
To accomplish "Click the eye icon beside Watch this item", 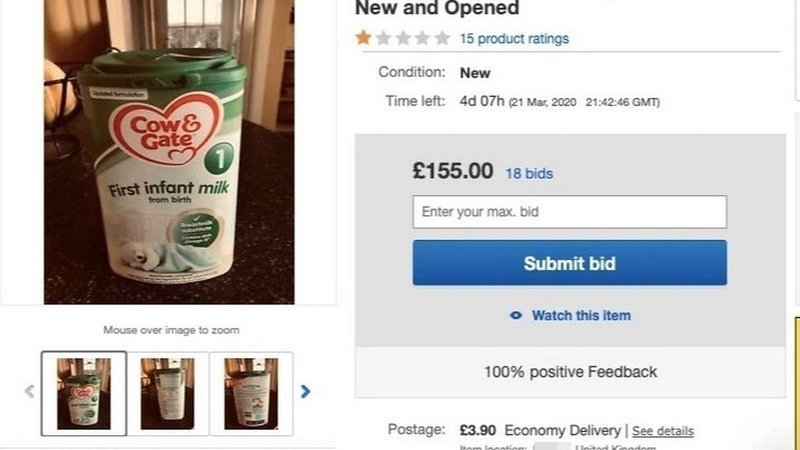I will (516, 316).
